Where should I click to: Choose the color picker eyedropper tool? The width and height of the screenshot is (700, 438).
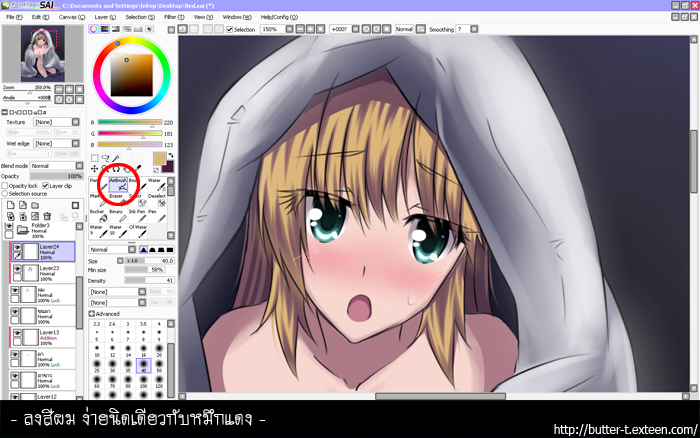click(x=138, y=169)
